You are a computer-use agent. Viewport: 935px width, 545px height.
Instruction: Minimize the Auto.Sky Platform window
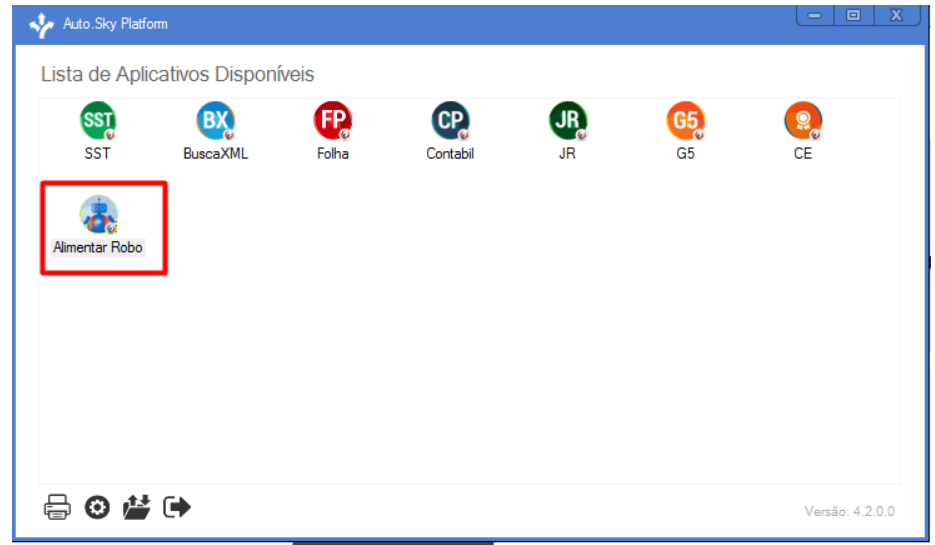815,15
